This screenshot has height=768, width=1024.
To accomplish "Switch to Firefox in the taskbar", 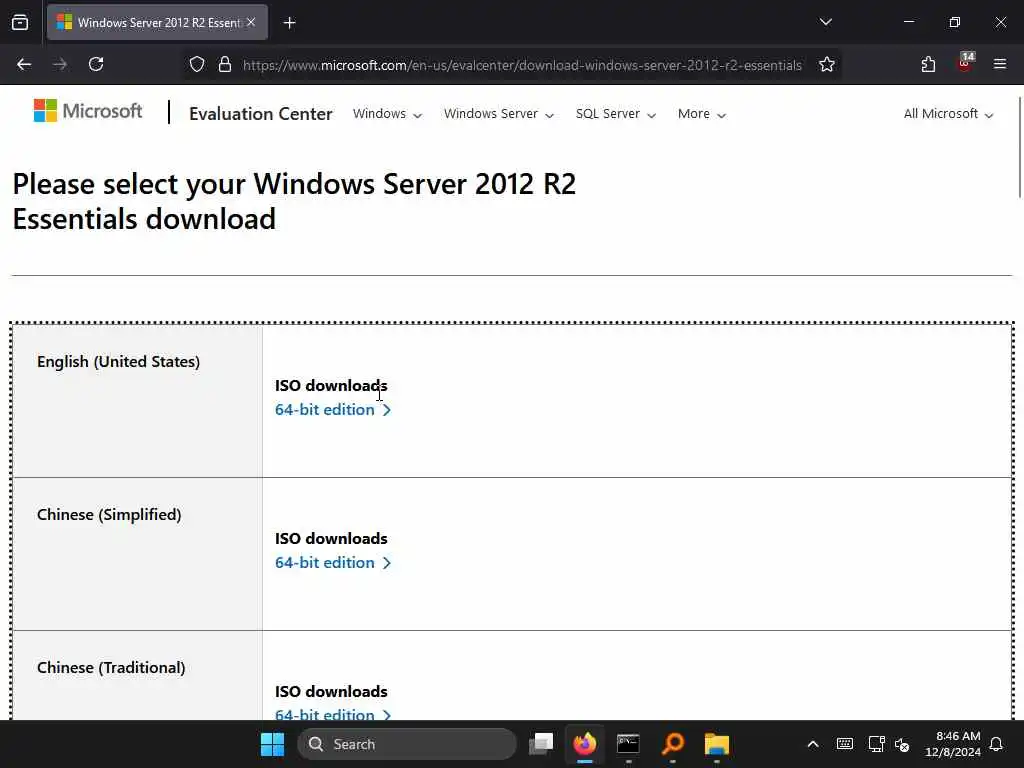I will [x=584, y=744].
